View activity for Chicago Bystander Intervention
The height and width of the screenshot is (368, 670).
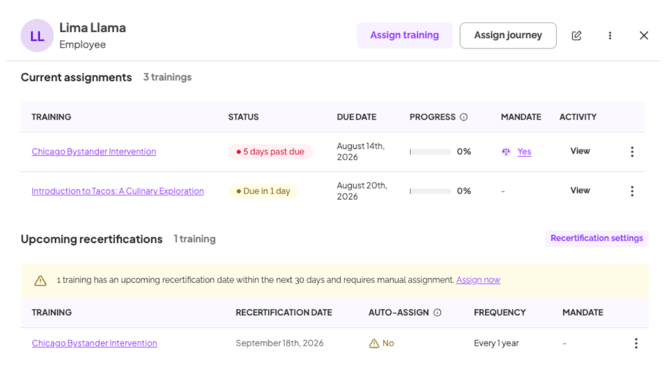(x=580, y=151)
